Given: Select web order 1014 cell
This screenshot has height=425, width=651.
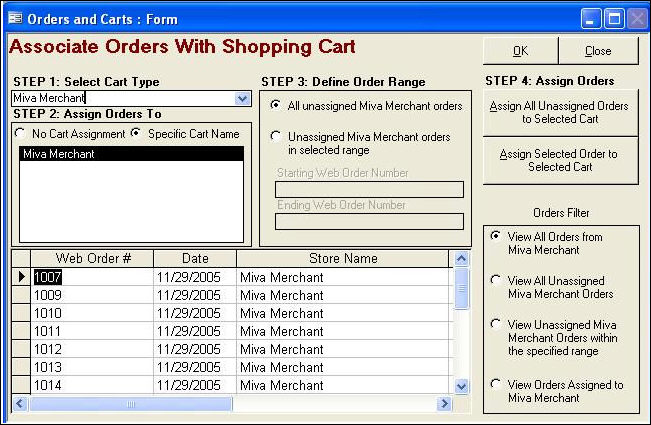Looking at the screenshot, I should click(92, 385).
